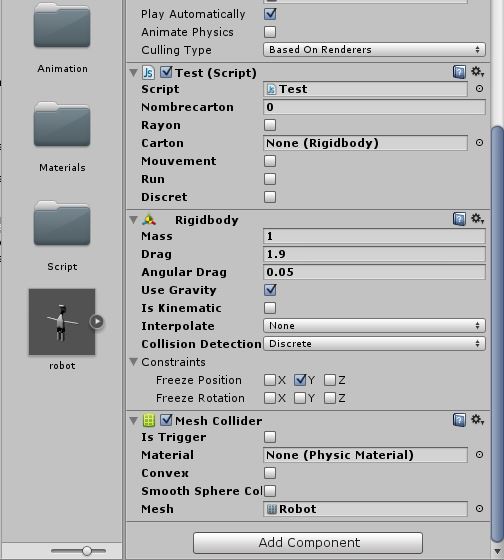Open the Script folder
Image resolution: width=504 pixels, height=560 pixels.
tap(62, 223)
